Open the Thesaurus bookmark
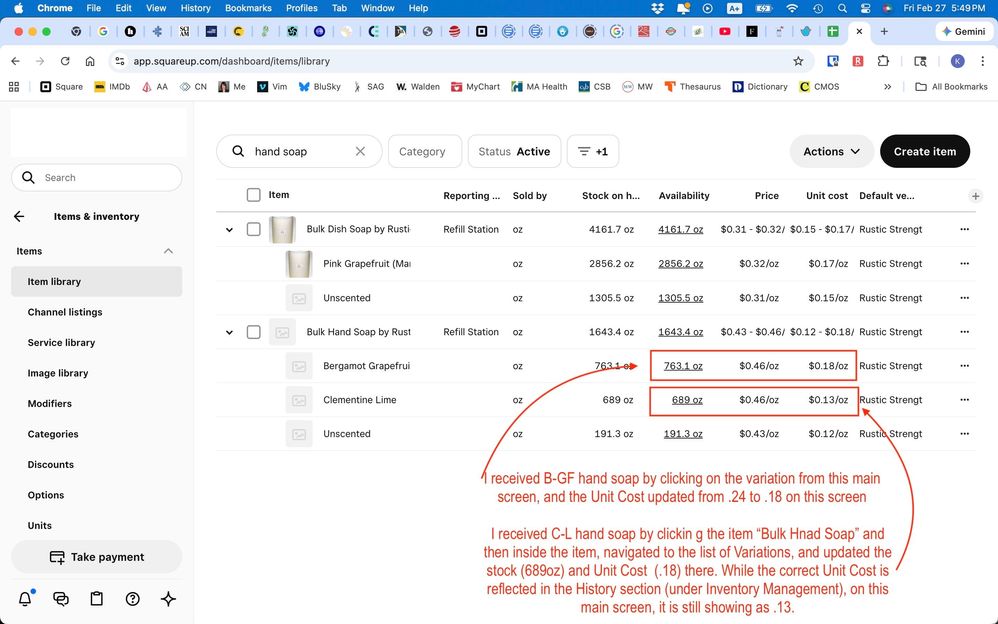This screenshot has height=624, width=998. point(692,87)
